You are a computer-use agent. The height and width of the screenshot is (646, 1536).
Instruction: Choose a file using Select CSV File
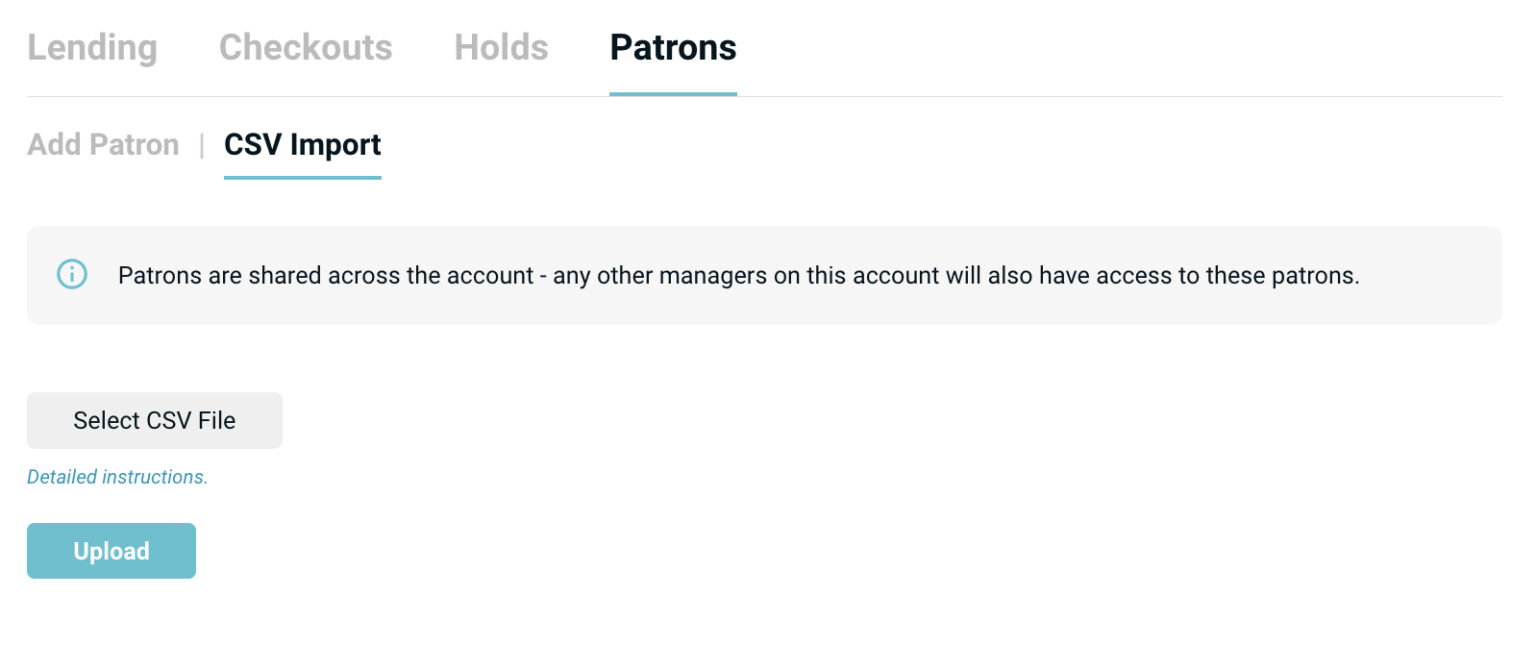tap(154, 420)
